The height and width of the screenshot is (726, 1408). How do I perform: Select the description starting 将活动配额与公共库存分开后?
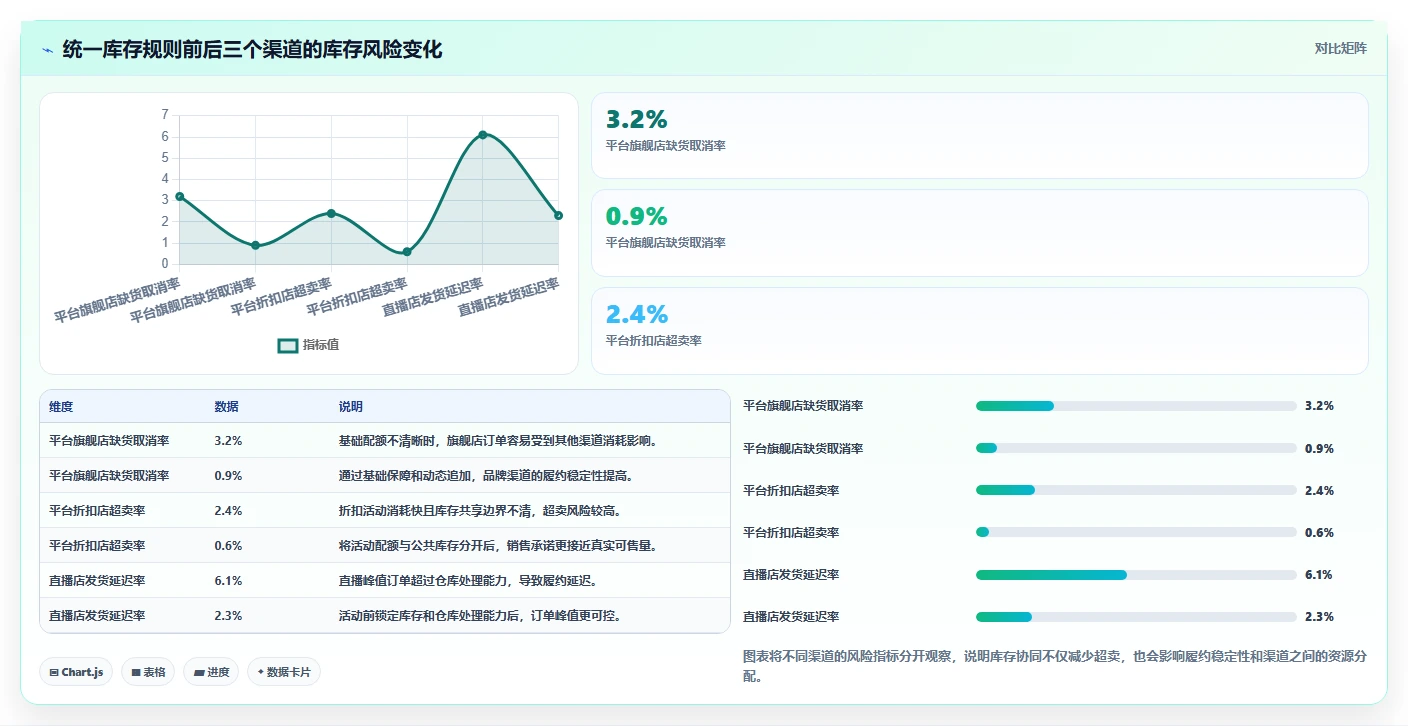498,545
